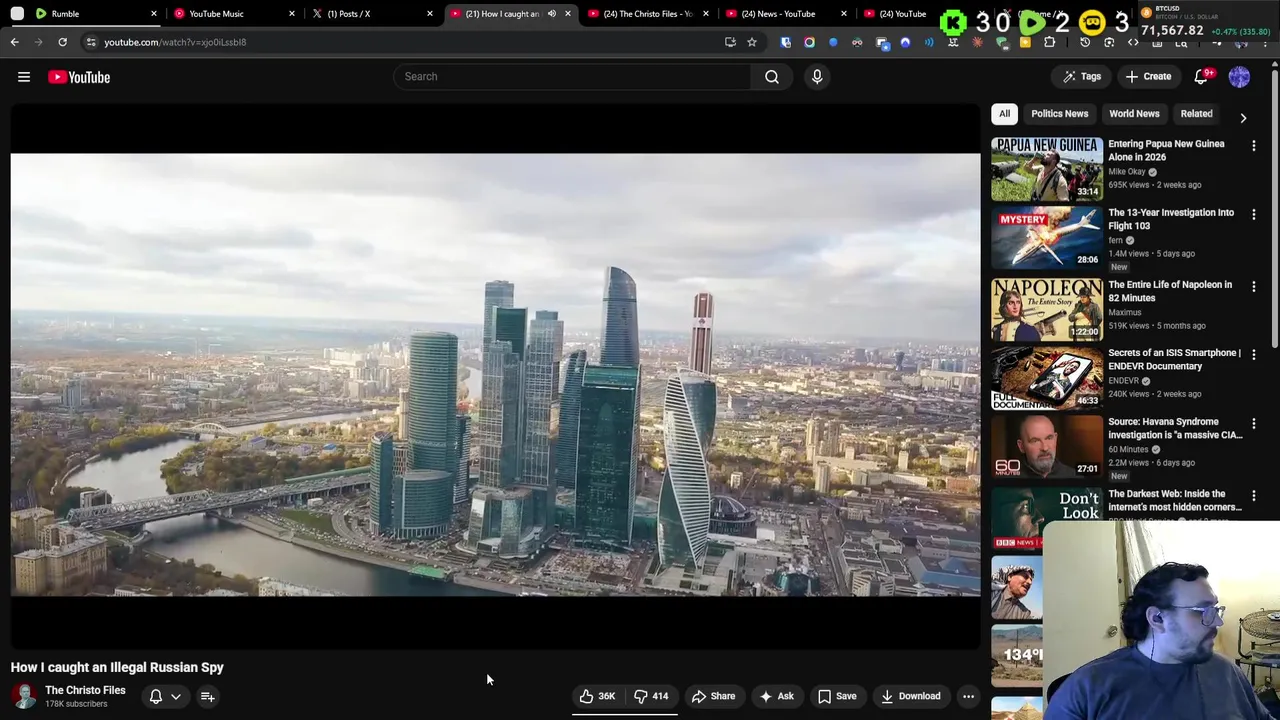1280x720 pixels.
Task: Open the account avatar menu
Action: [x=1239, y=76]
